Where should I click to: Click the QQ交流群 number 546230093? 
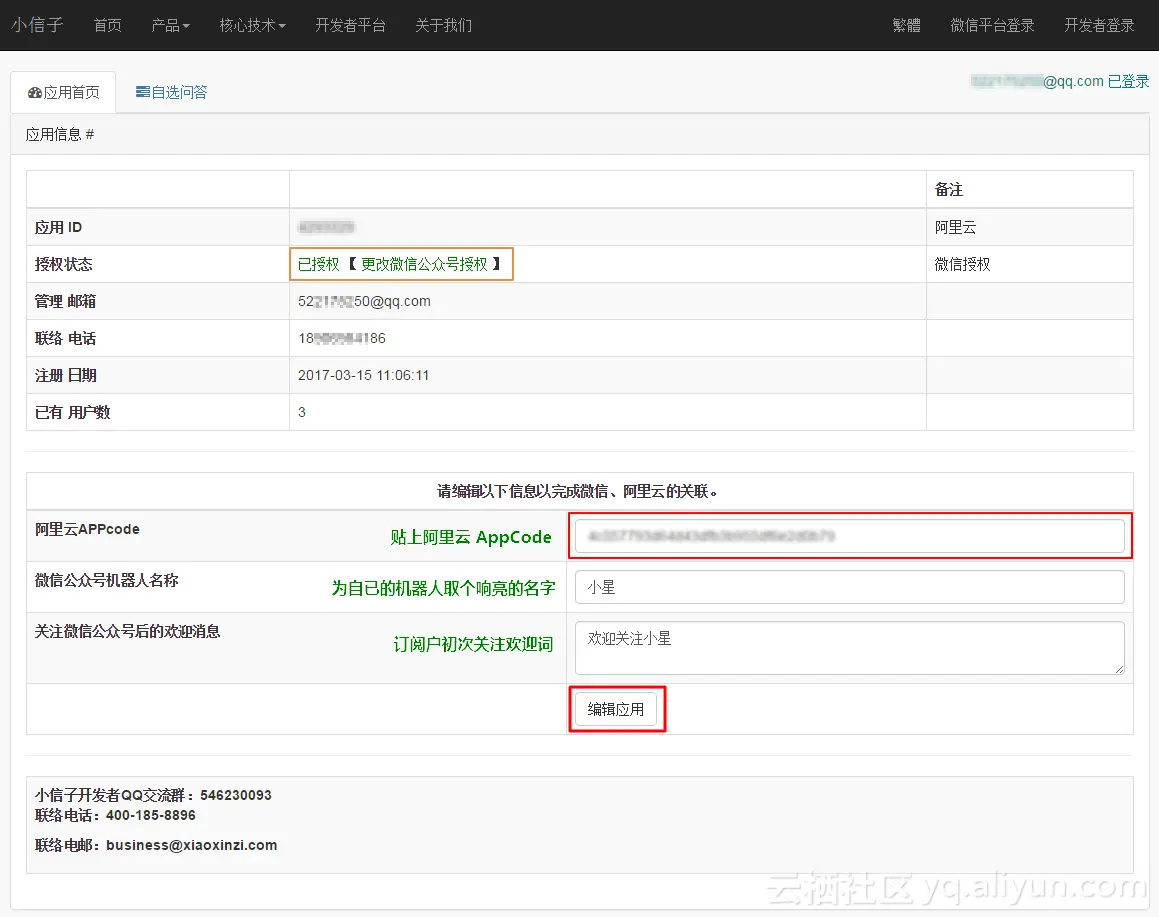(236, 795)
